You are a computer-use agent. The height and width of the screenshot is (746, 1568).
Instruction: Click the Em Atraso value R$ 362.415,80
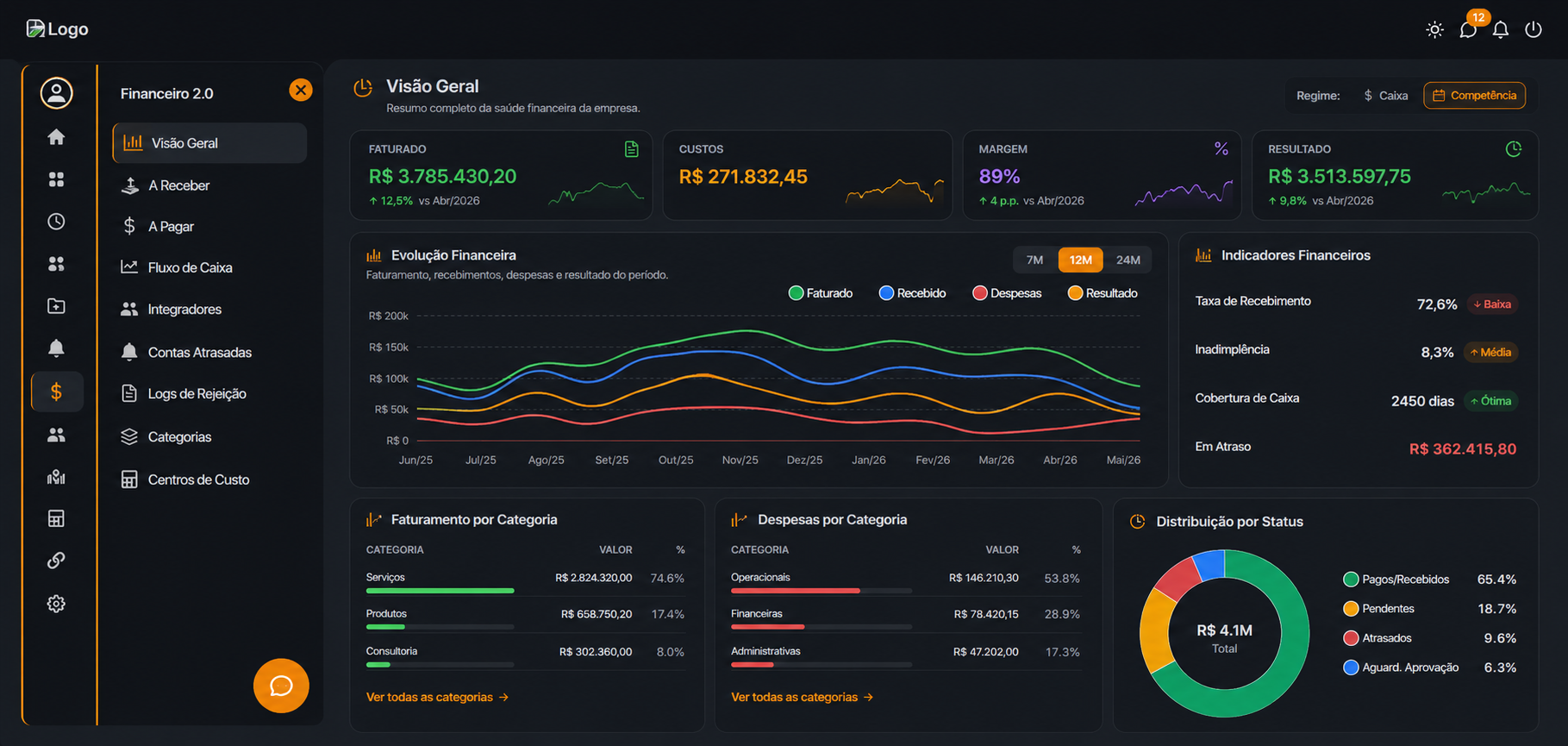point(1462,449)
